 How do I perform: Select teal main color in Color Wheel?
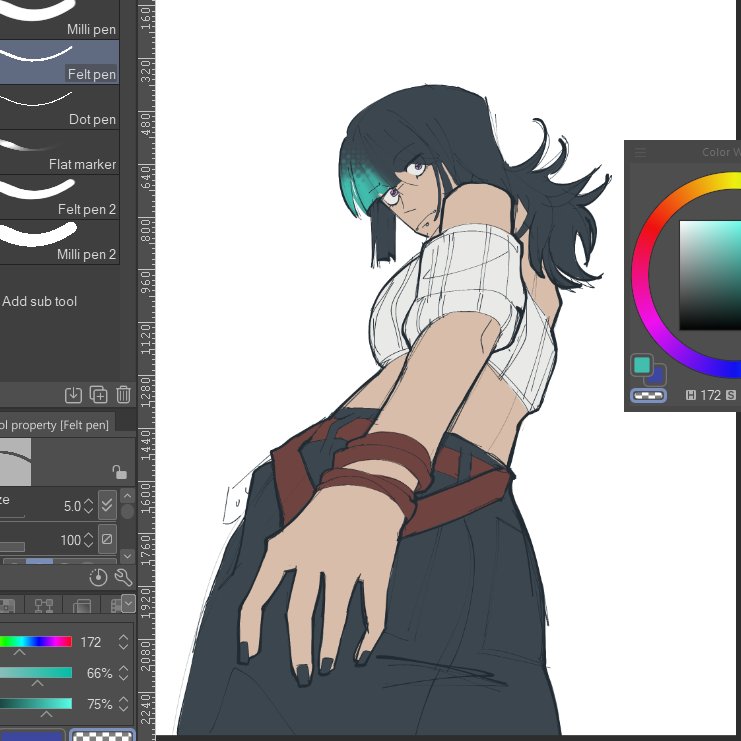point(642,365)
